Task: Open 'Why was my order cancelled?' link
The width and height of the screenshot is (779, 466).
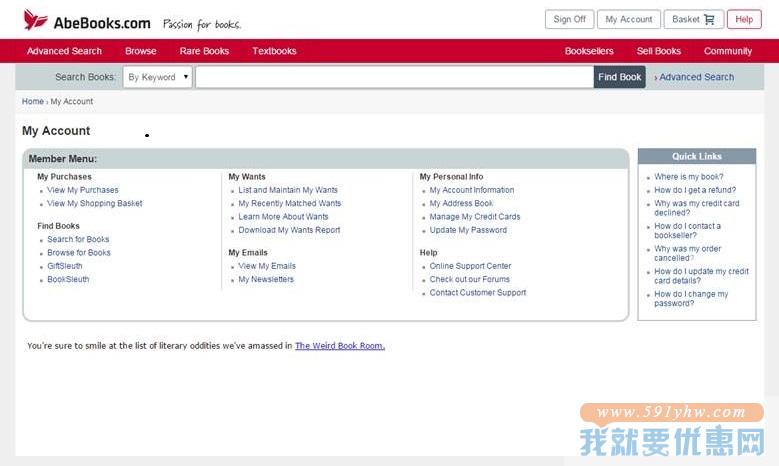Action: [x=688, y=253]
